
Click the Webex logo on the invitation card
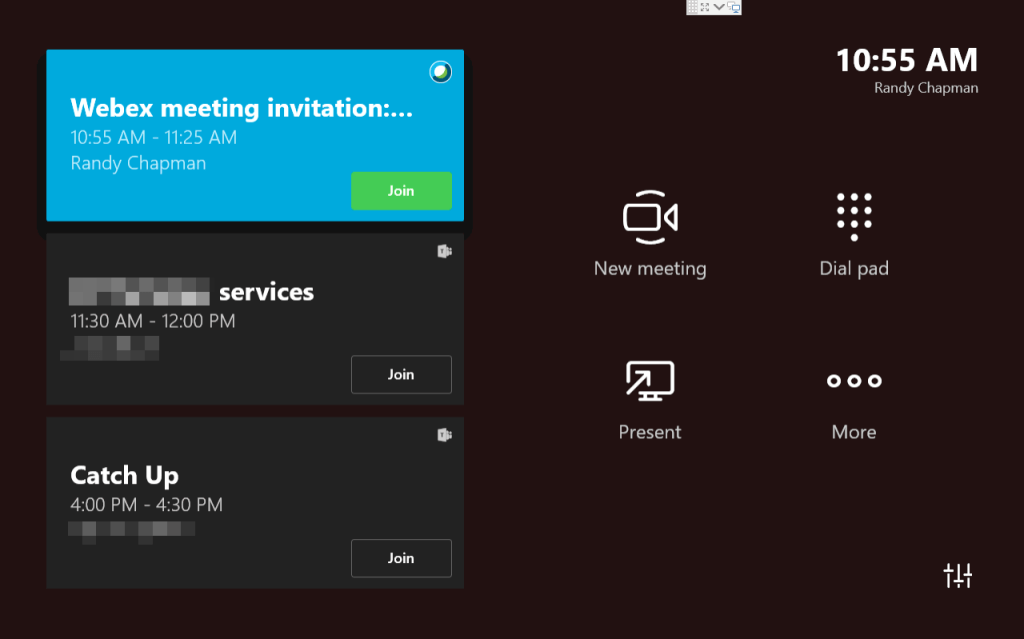440,71
